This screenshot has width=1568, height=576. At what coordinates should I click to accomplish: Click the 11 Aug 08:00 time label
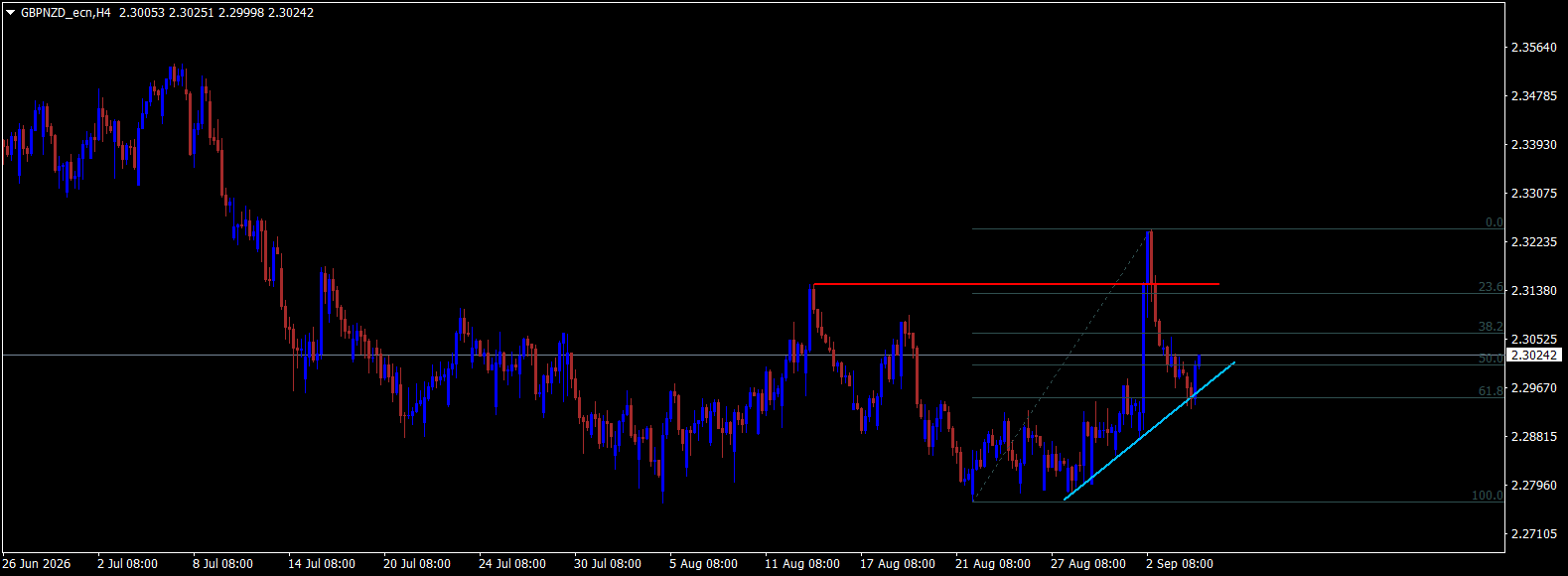tap(802, 564)
